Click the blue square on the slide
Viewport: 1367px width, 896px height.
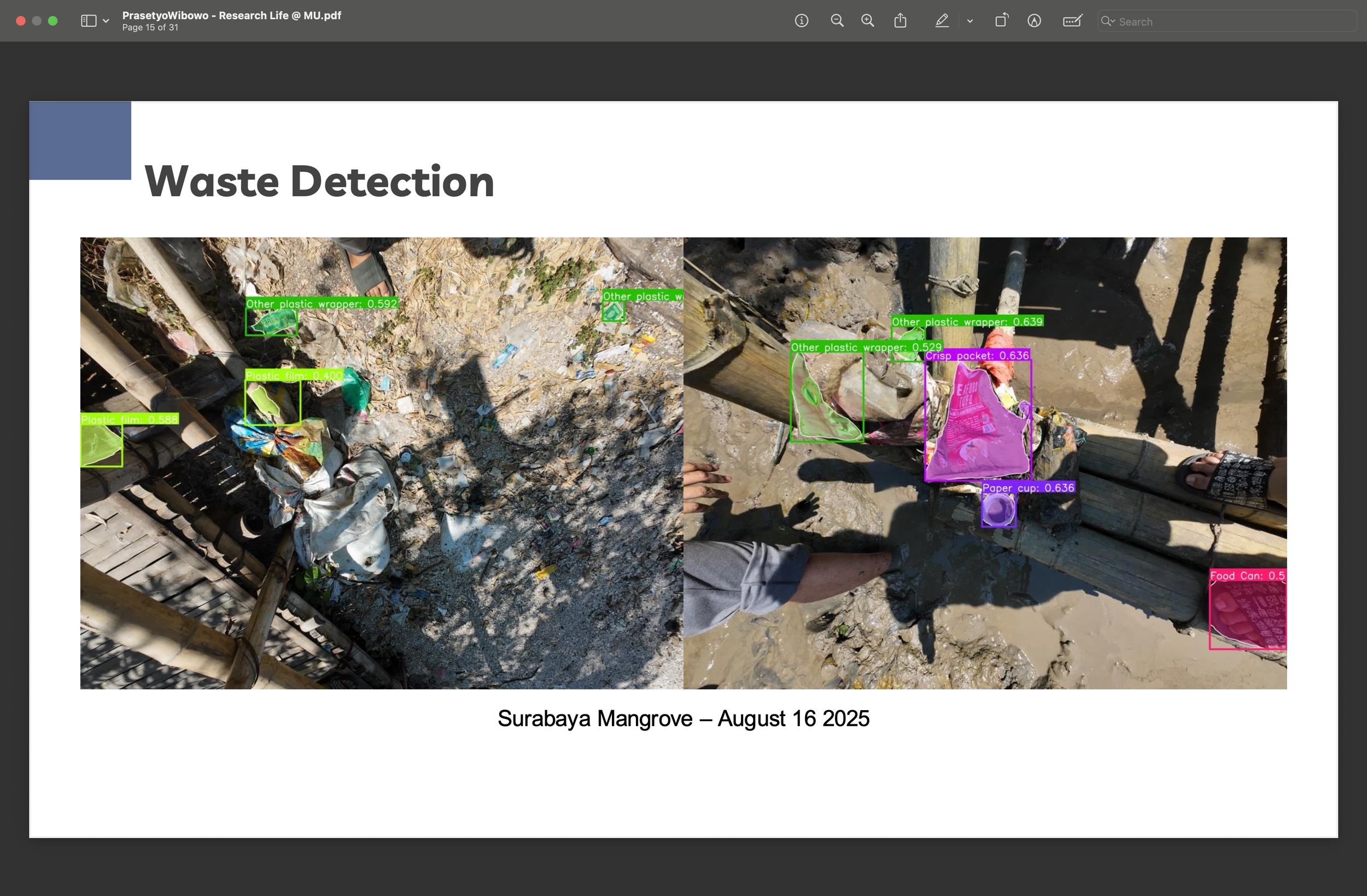[x=80, y=140]
